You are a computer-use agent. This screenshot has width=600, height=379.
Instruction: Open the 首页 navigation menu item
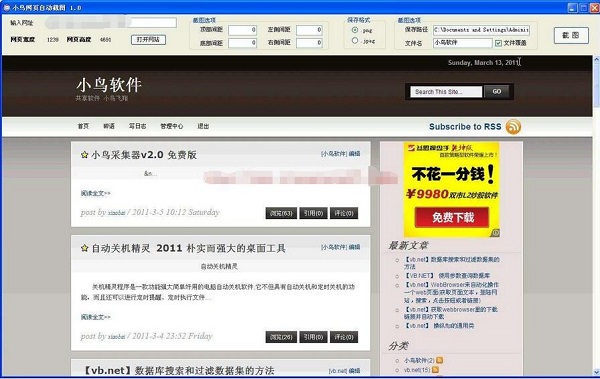(83, 126)
